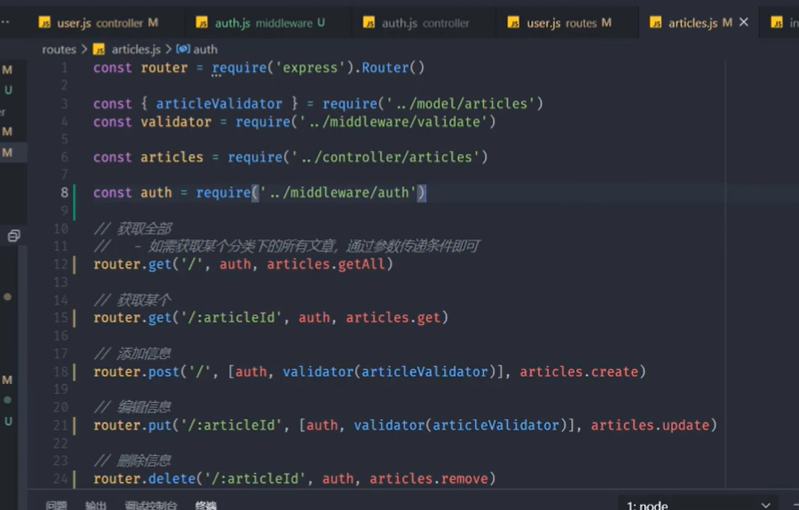Click the auth symbol breadcrumb
Image resolution: width=799 pixels, height=510 pixels.
[205, 49]
